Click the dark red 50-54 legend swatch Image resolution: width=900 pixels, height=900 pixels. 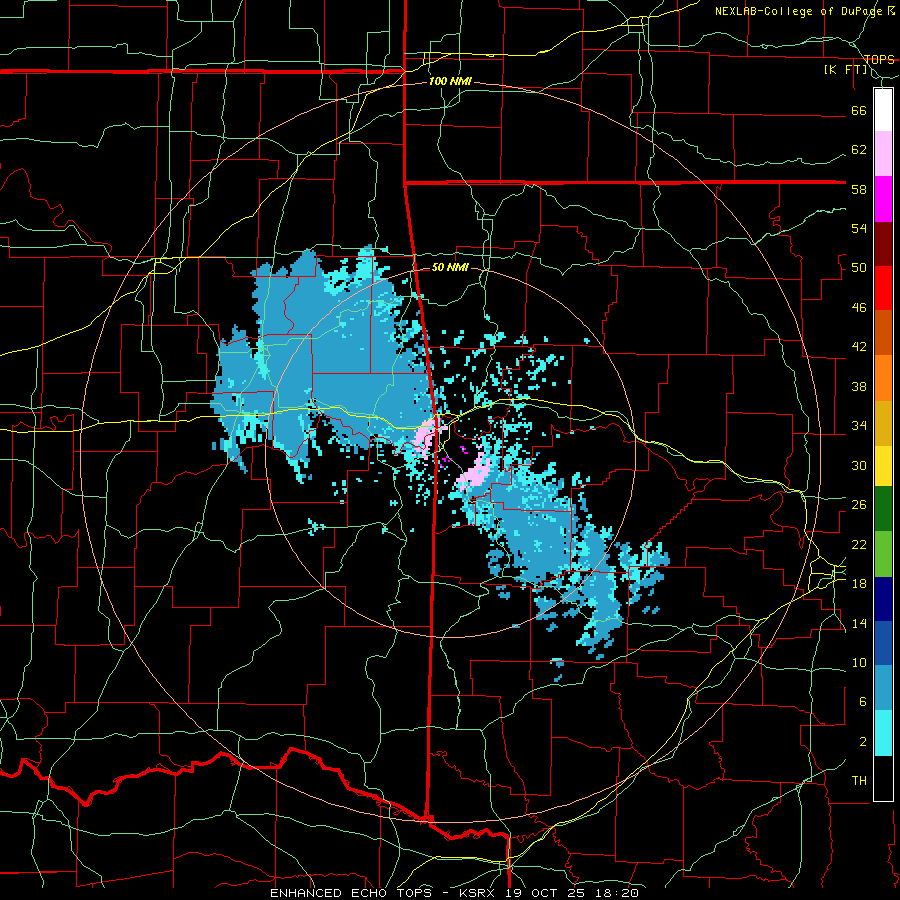coord(883,244)
